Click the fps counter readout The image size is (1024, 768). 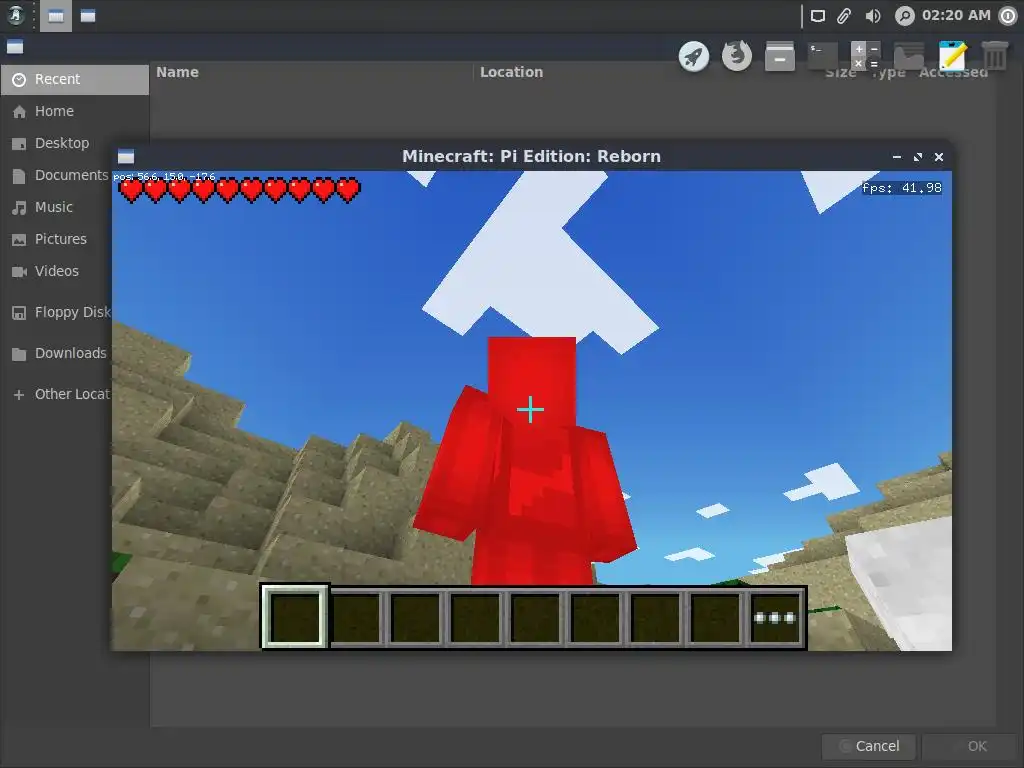click(902, 188)
